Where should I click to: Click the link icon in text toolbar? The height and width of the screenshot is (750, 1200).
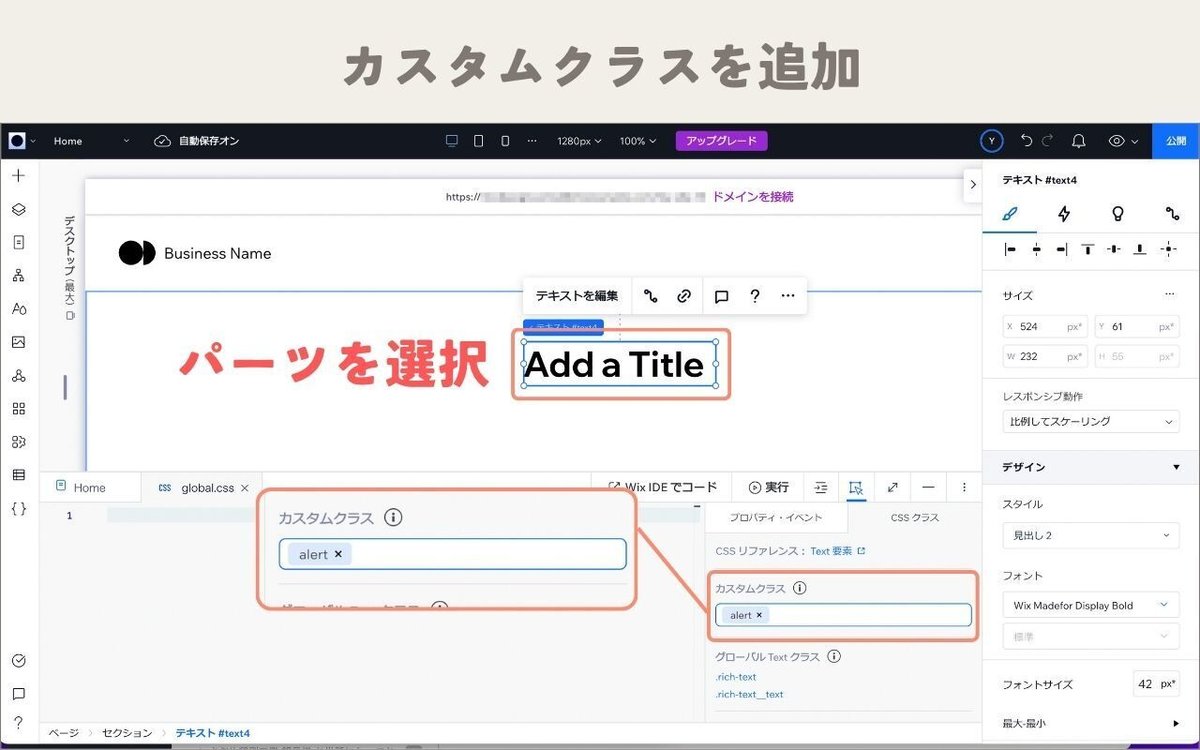(684, 296)
